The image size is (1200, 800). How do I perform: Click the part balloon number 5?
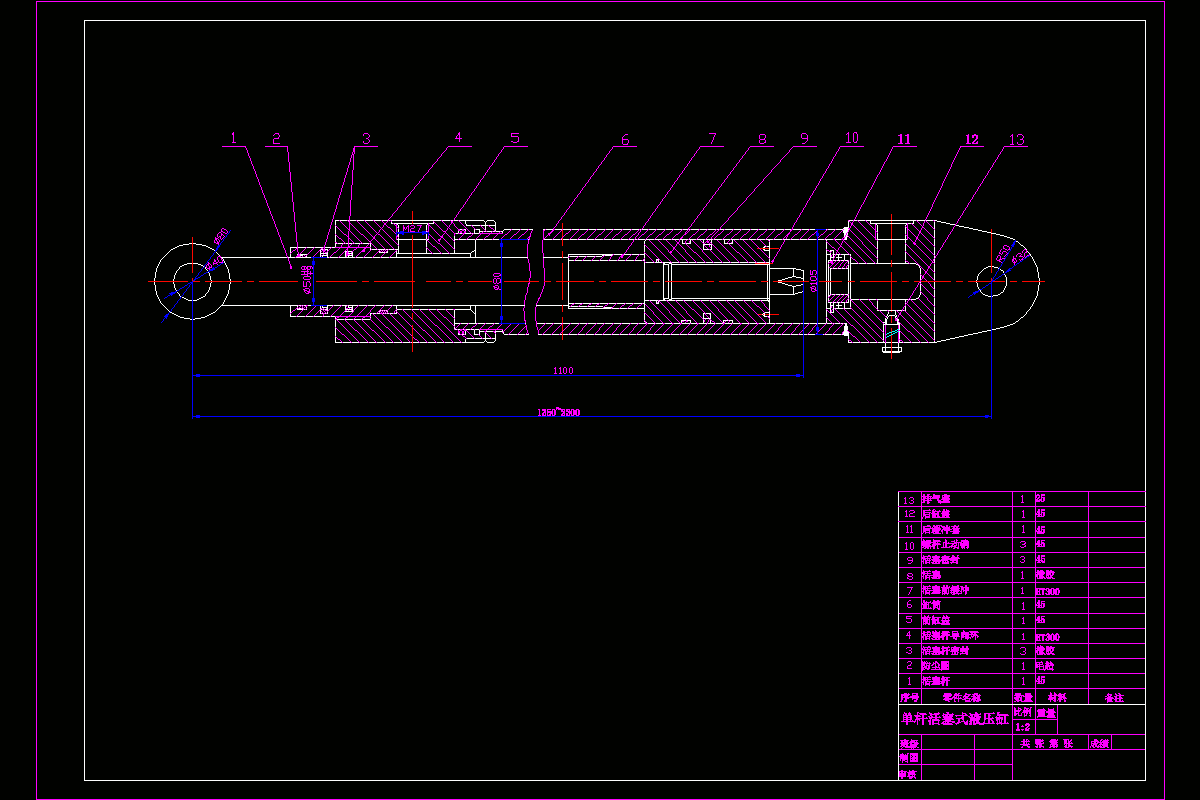[x=516, y=138]
